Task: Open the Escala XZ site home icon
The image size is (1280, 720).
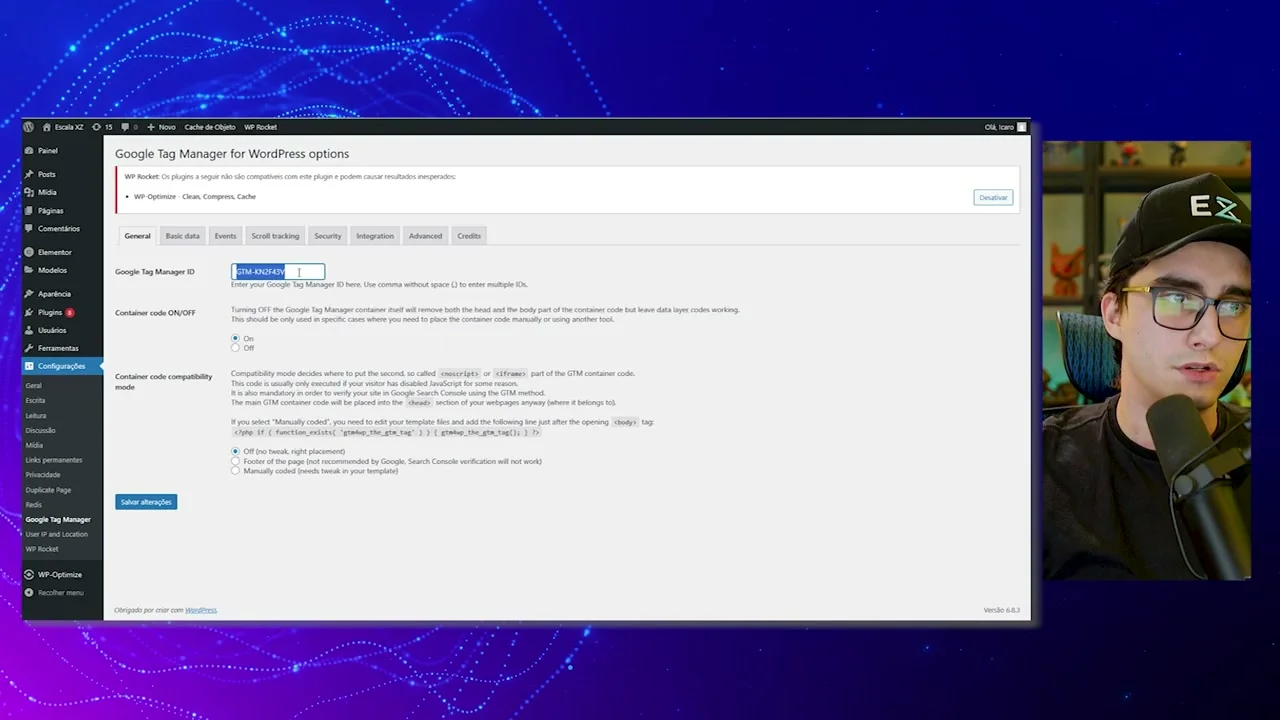Action: point(46,127)
